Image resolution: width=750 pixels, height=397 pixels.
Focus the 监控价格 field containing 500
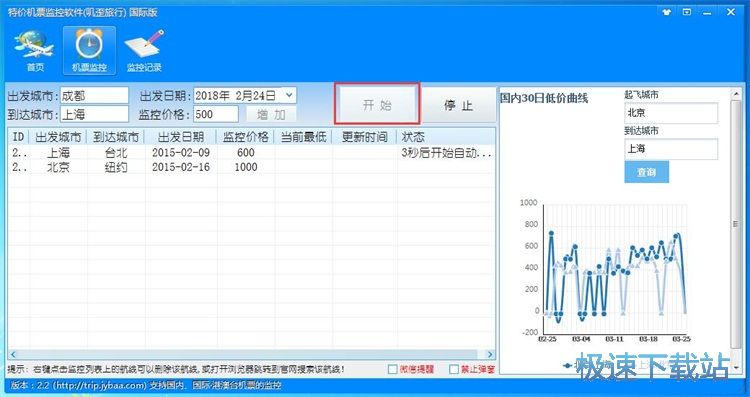pyautogui.click(x=216, y=114)
